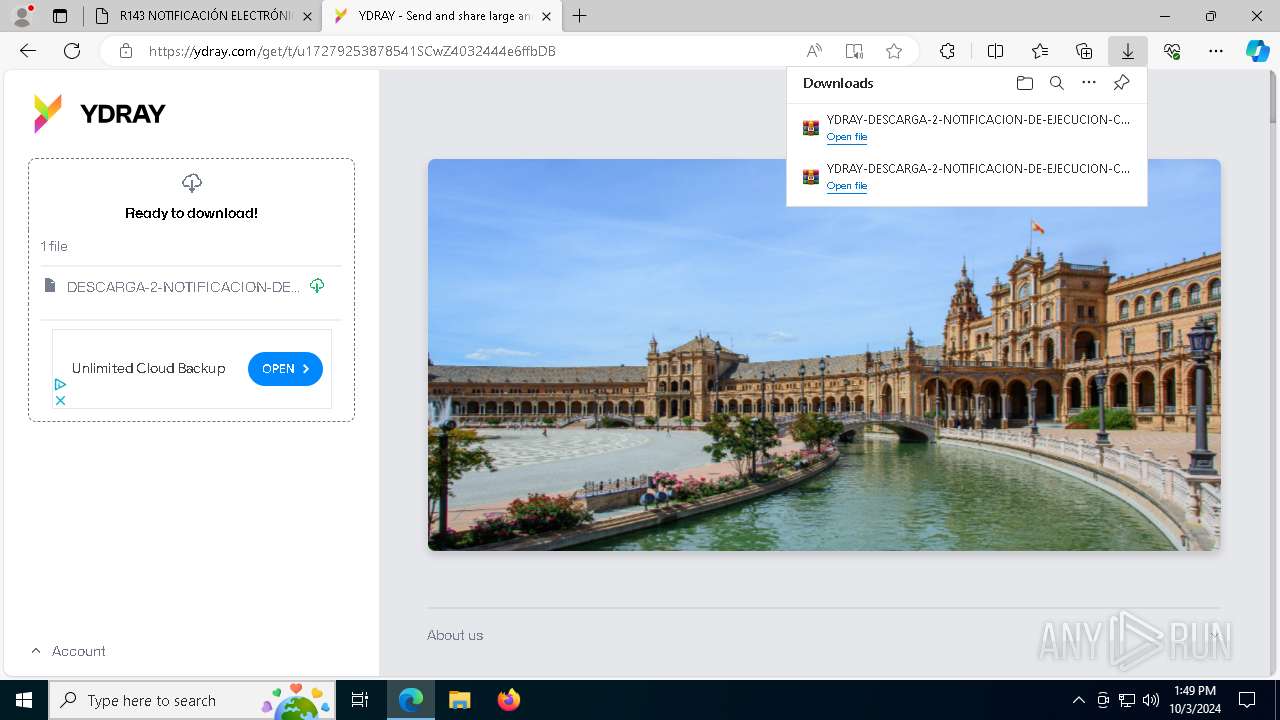Close the Unlimited Cloud Backup ad
This screenshot has height=720, width=1280.
[x=60, y=400]
